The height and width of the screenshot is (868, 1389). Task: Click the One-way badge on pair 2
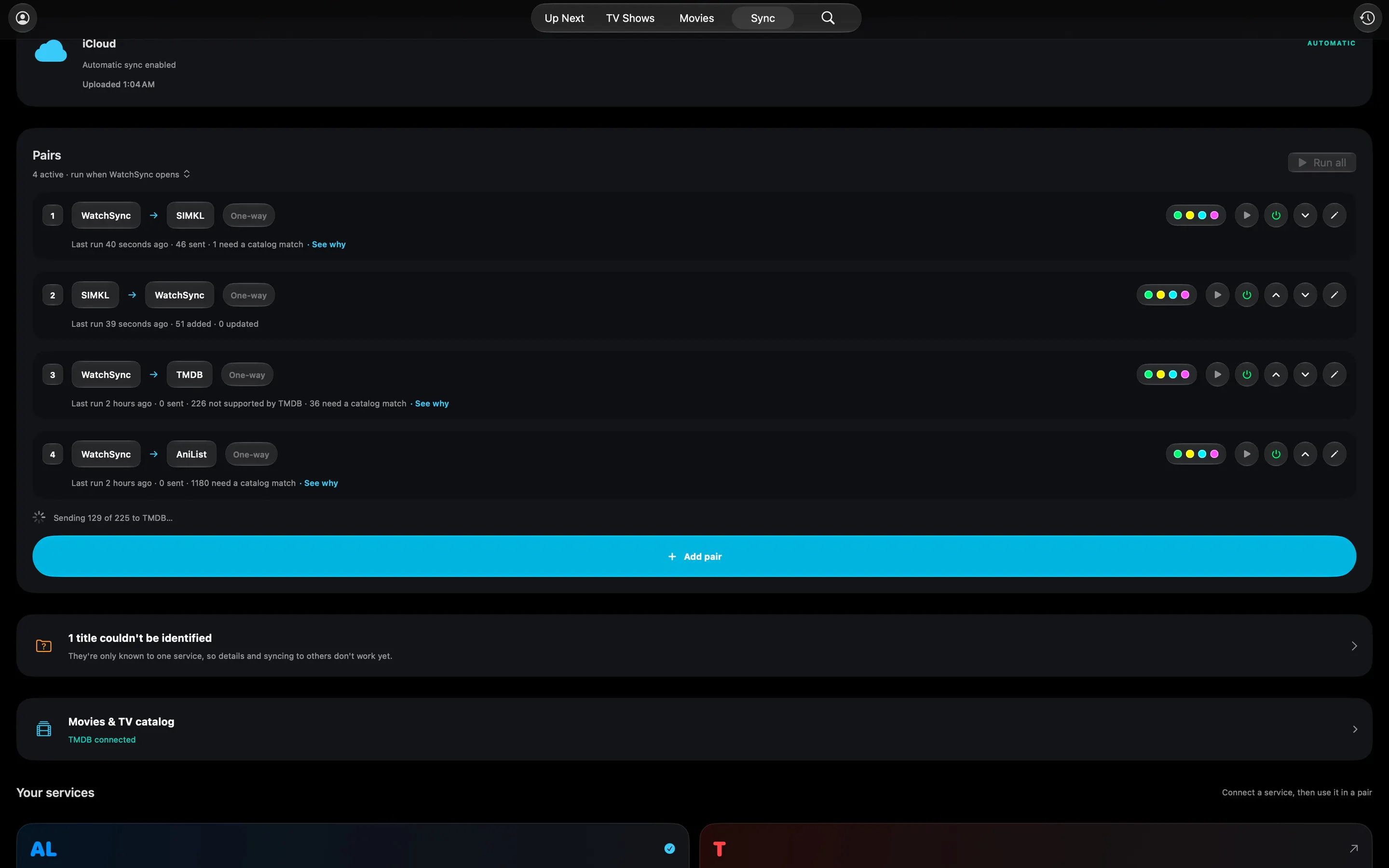tap(248, 295)
